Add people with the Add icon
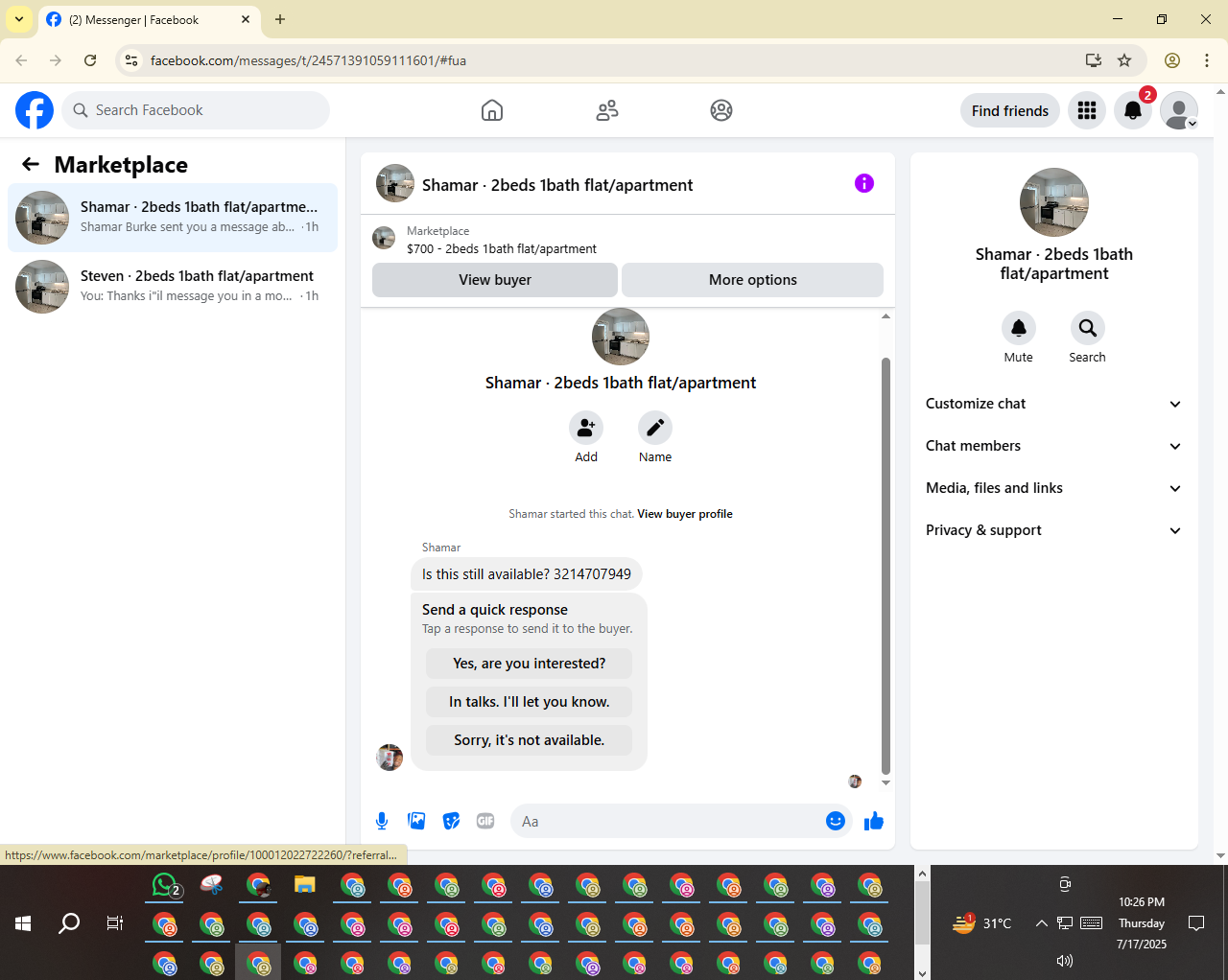 (x=586, y=428)
